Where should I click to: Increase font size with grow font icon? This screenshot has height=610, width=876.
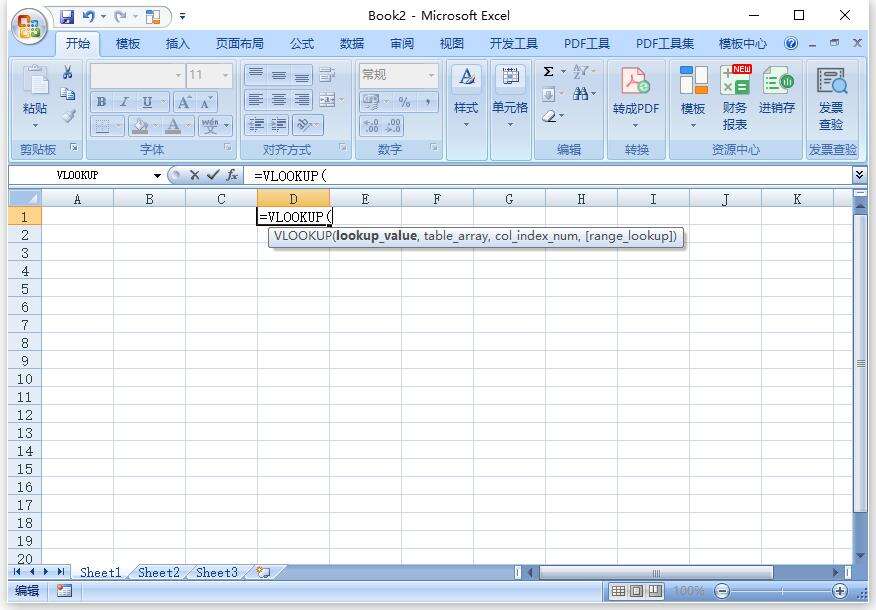click(x=183, y=102)
